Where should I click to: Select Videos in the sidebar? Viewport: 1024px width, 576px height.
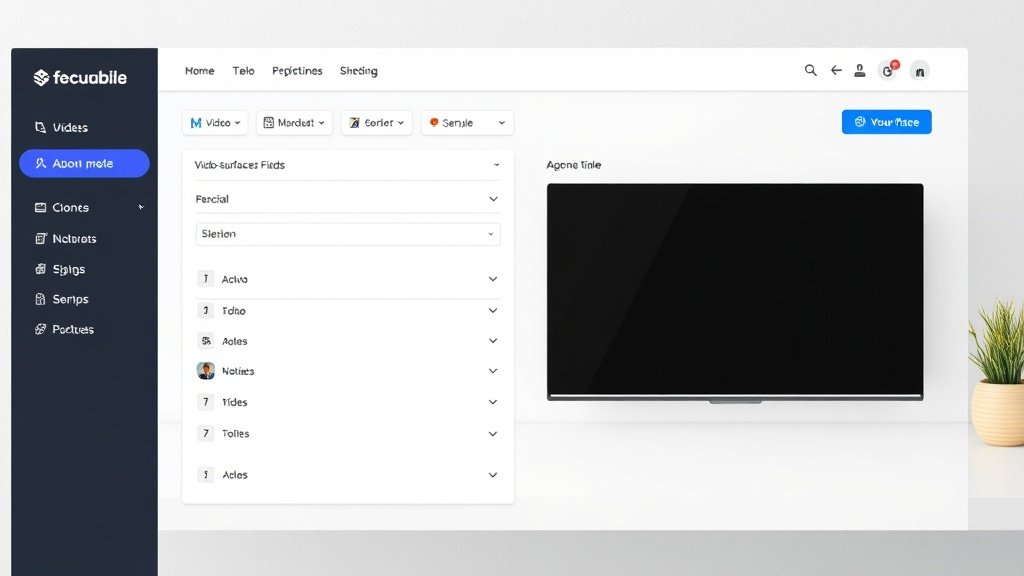pyautogui.click(x=70, y=127)
